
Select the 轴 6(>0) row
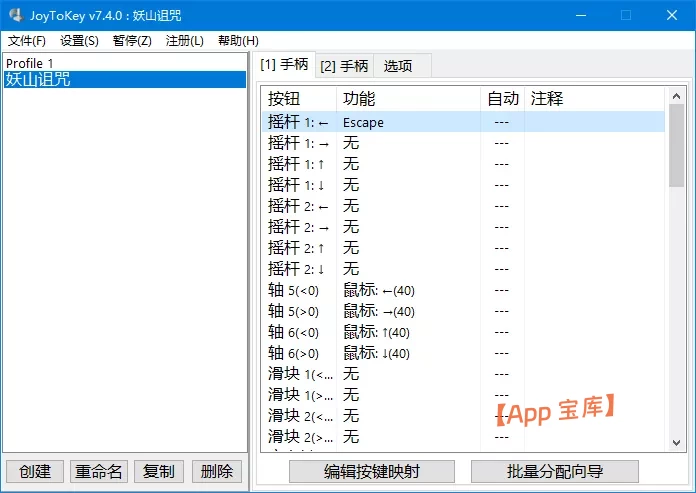pyautogui.click(x=463, y=353)
